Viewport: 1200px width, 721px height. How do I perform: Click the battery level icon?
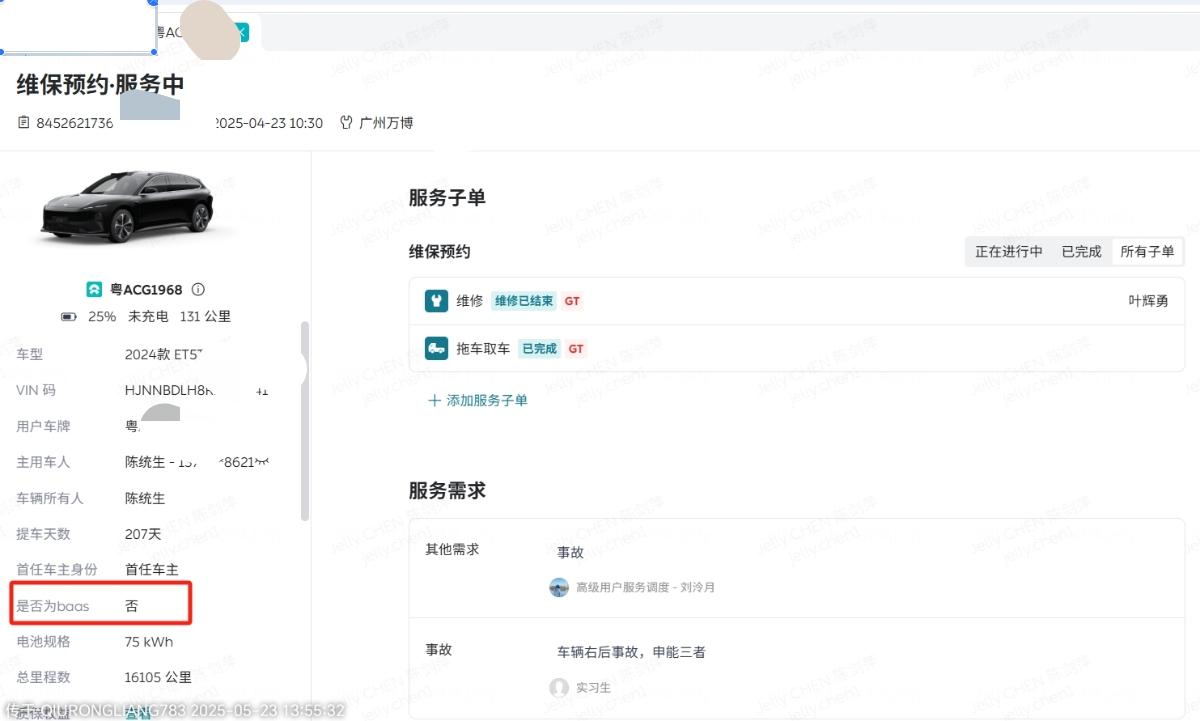coord(69,316)
